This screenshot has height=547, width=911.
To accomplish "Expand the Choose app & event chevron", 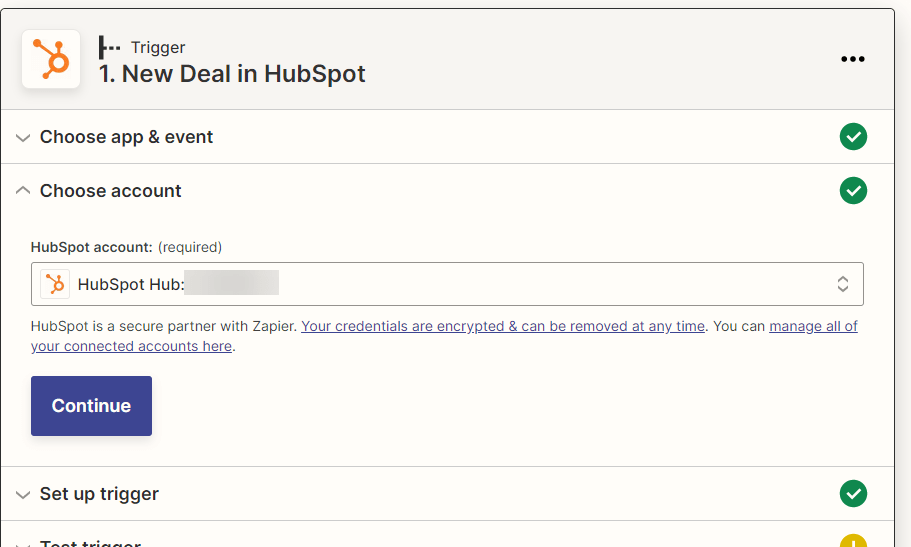I will (23, 138).
